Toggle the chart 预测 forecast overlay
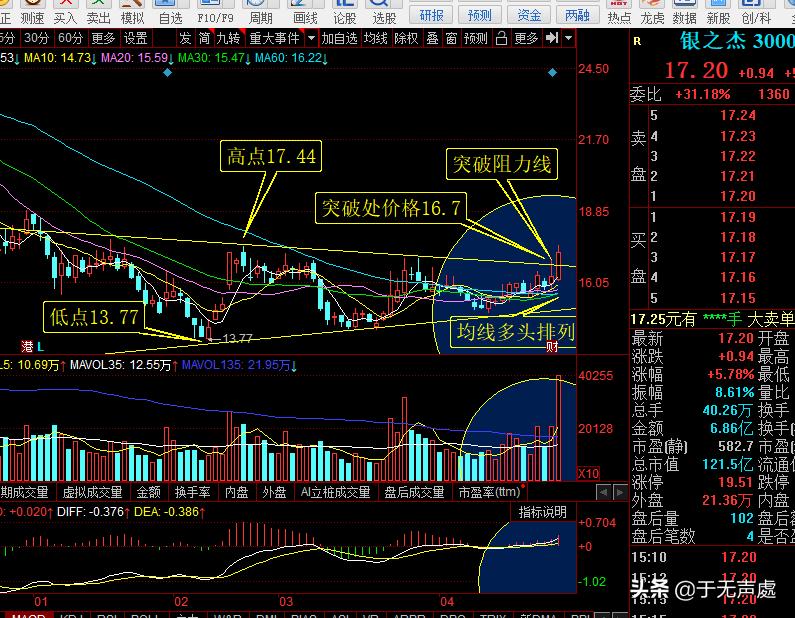The height and width of the screenshot is (618, 795). point(476,38)
